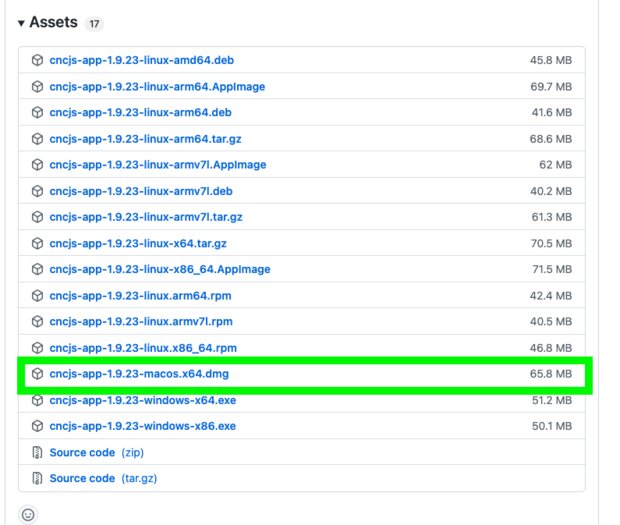Click package icon beside linux-armv7l.AppImage
Screen dimensions: 620x525
coord(37,165)
